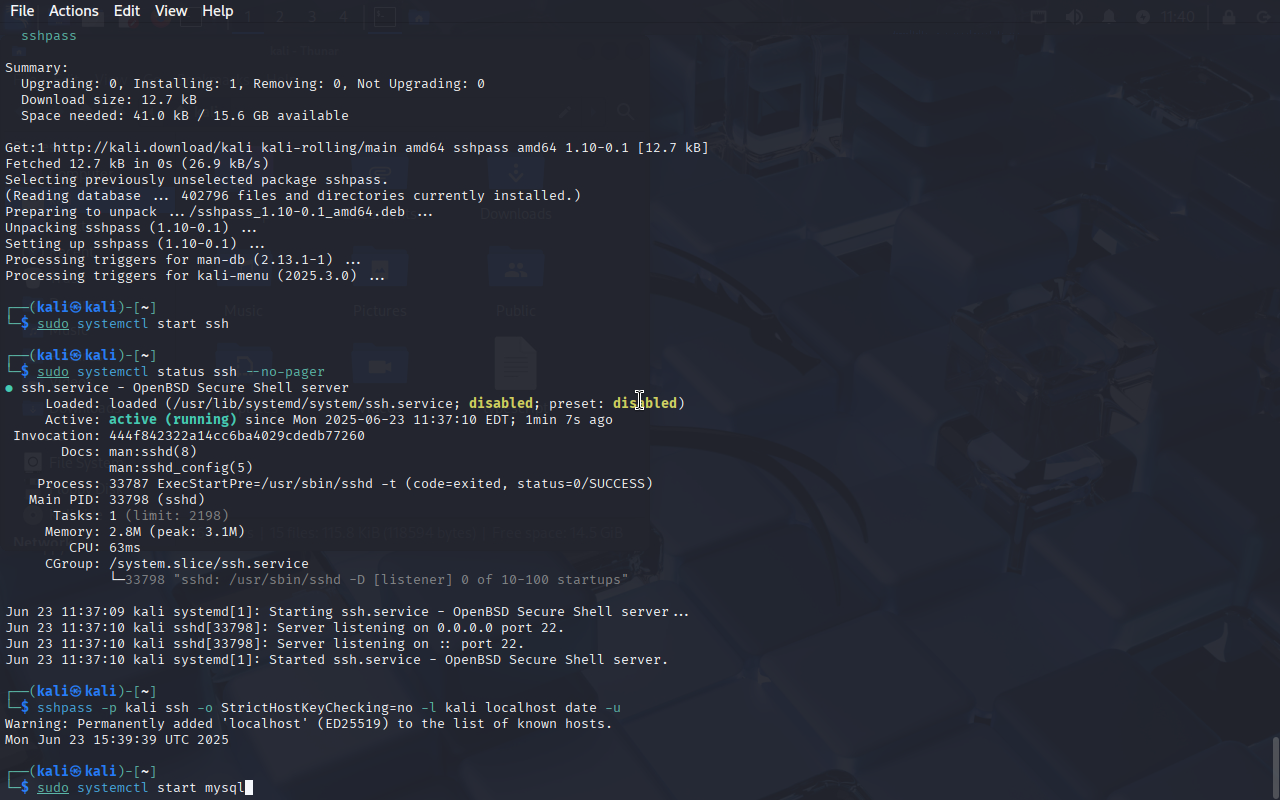Click the 'Main PID: 33798 (sshd)' line
This screenshot has height=800, width=1280.
tap(117, 500)
